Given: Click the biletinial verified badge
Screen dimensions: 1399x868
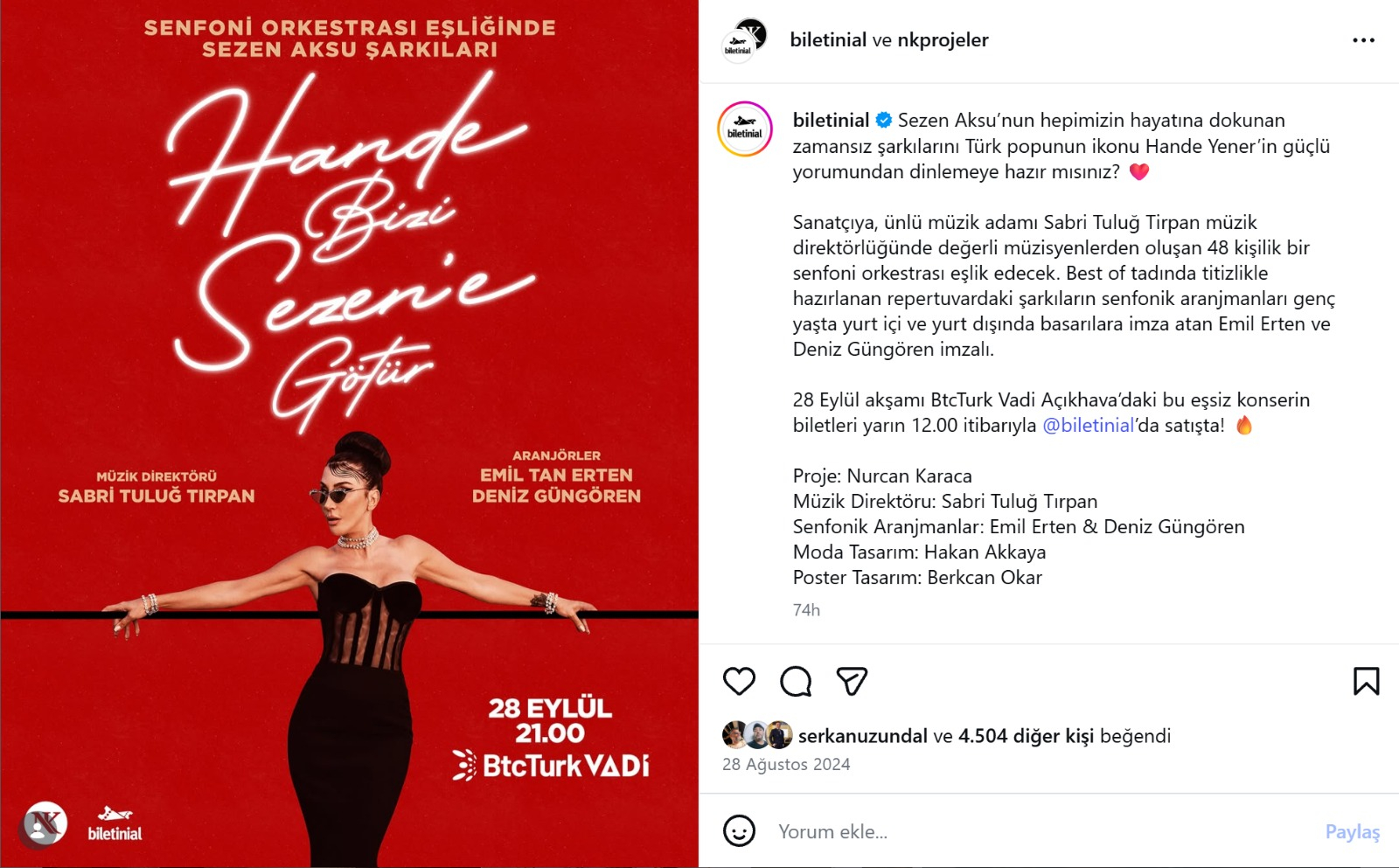Looking at the screenshot, I should click(884, 120).
